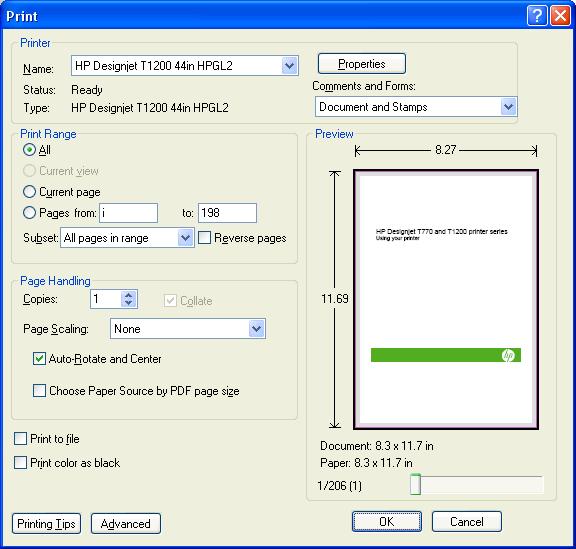Click the Ready status text
This screenshot has width=576, height=549.
click(x=87, y=90)
